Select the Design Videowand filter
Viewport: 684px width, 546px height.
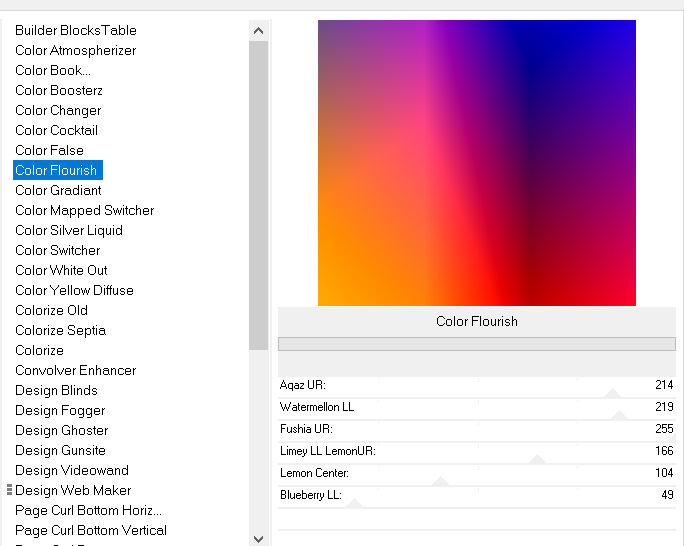[72, 470]
